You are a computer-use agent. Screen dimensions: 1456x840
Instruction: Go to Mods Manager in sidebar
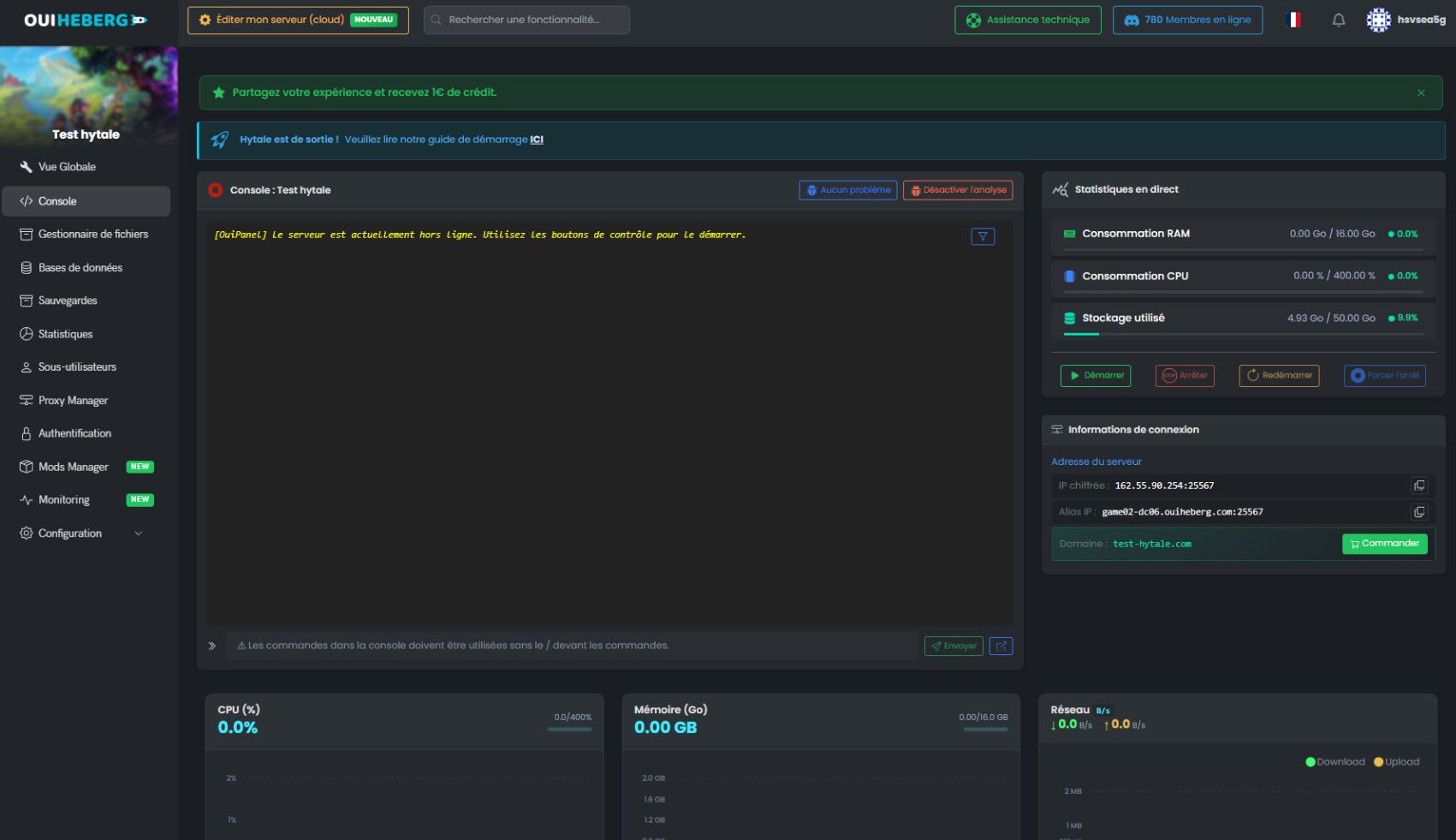coord(74,468)
